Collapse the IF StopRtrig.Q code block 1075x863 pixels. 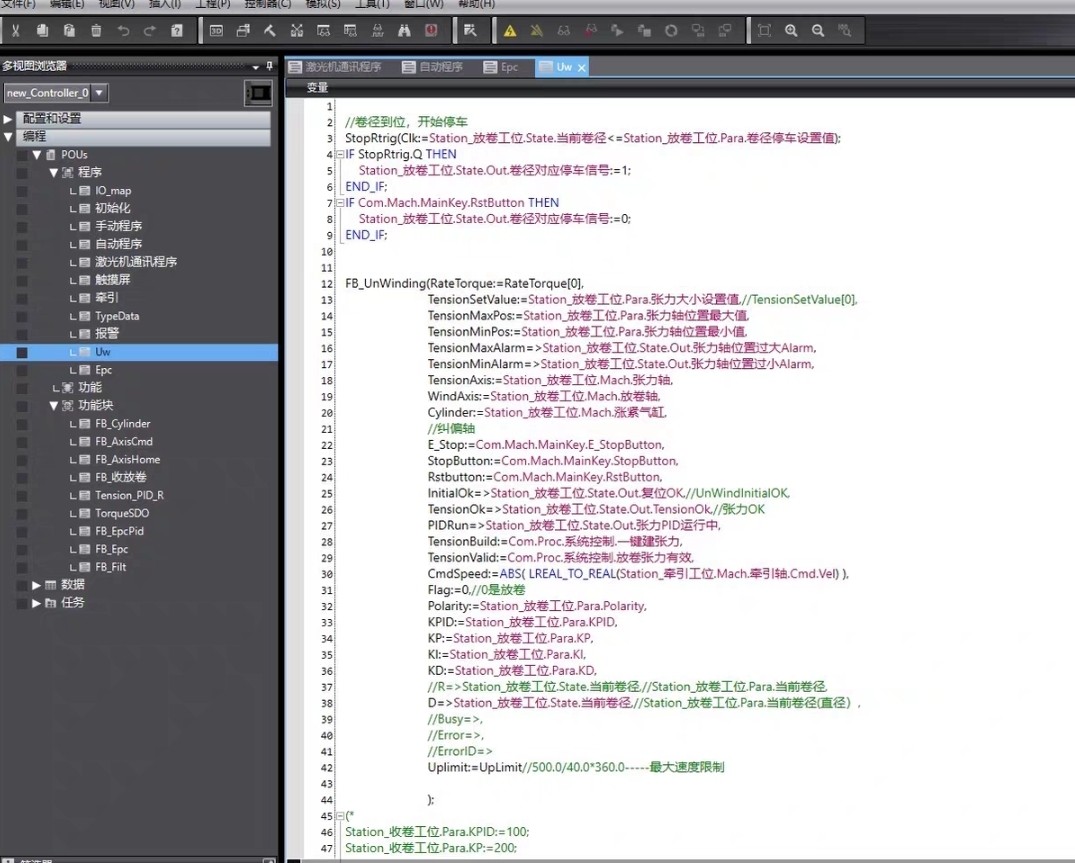point(338,155)
